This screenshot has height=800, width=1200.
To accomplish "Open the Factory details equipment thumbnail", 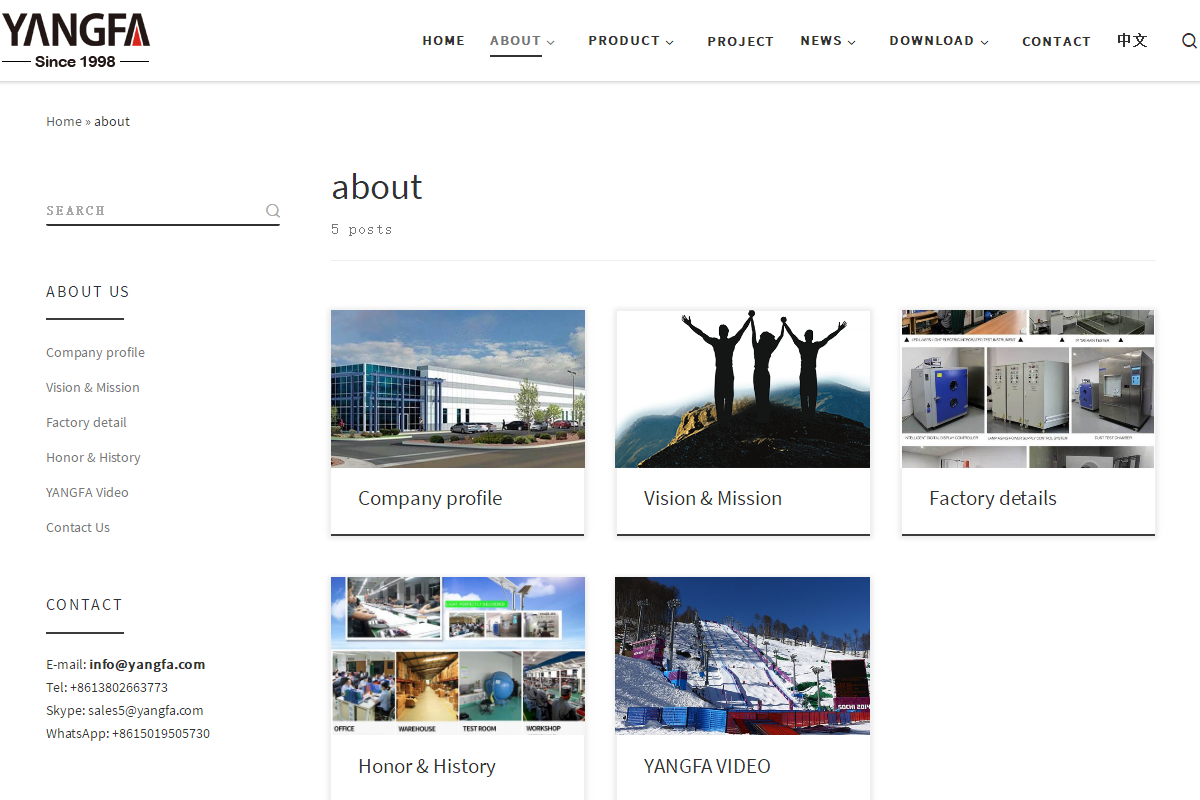I will 1028,389.
